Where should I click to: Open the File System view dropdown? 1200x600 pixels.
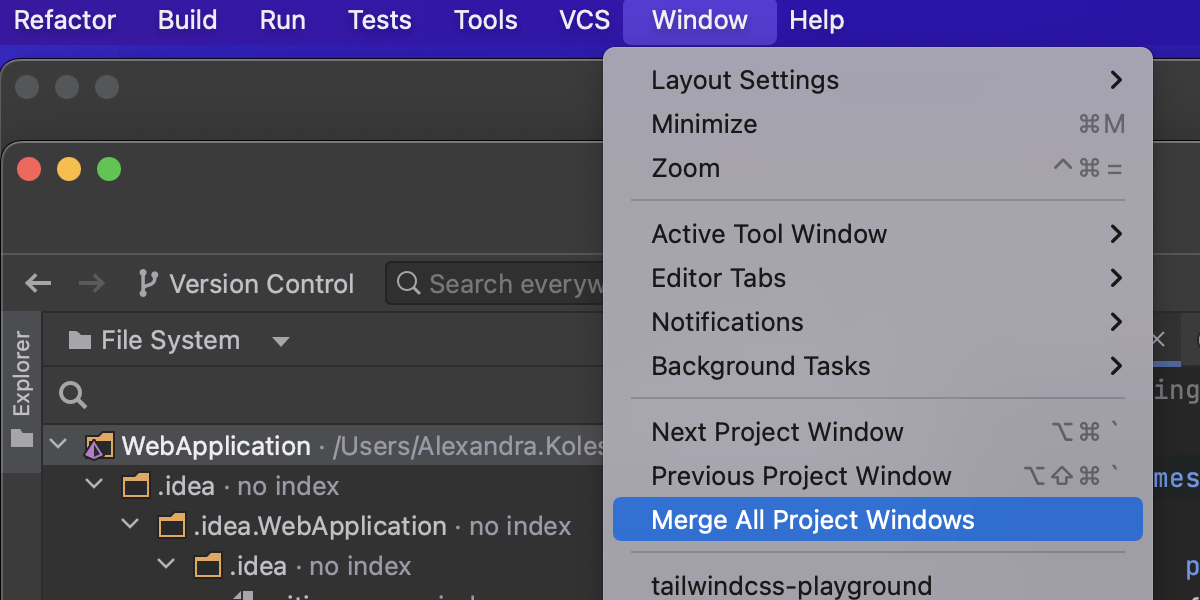[281, 342]
